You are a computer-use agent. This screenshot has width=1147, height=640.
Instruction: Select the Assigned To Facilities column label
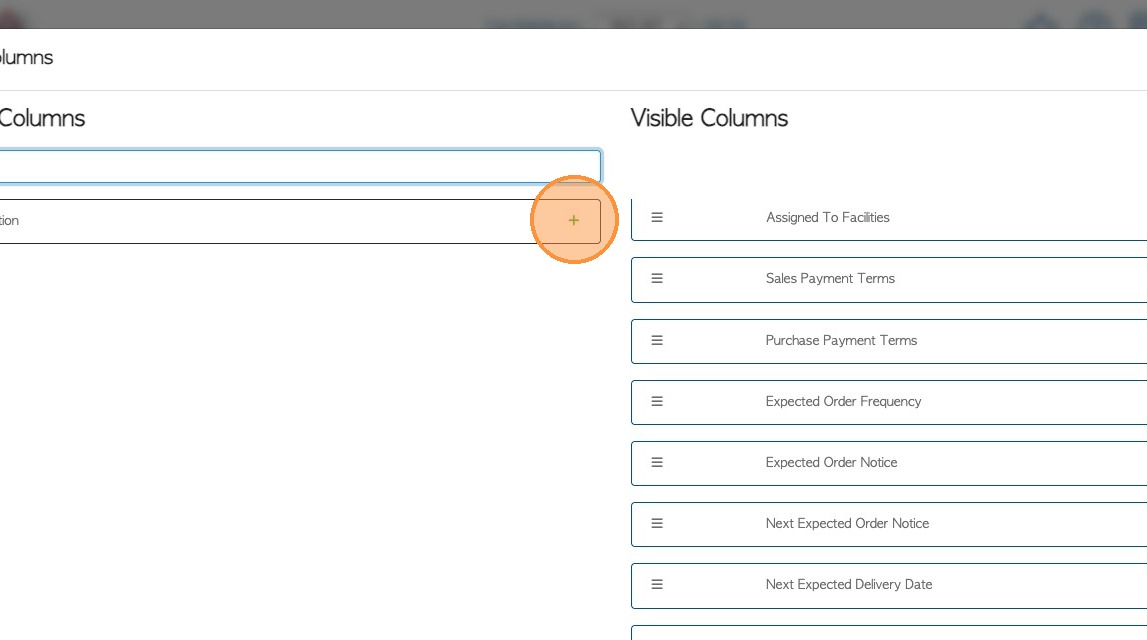click(x=827, y=217)
